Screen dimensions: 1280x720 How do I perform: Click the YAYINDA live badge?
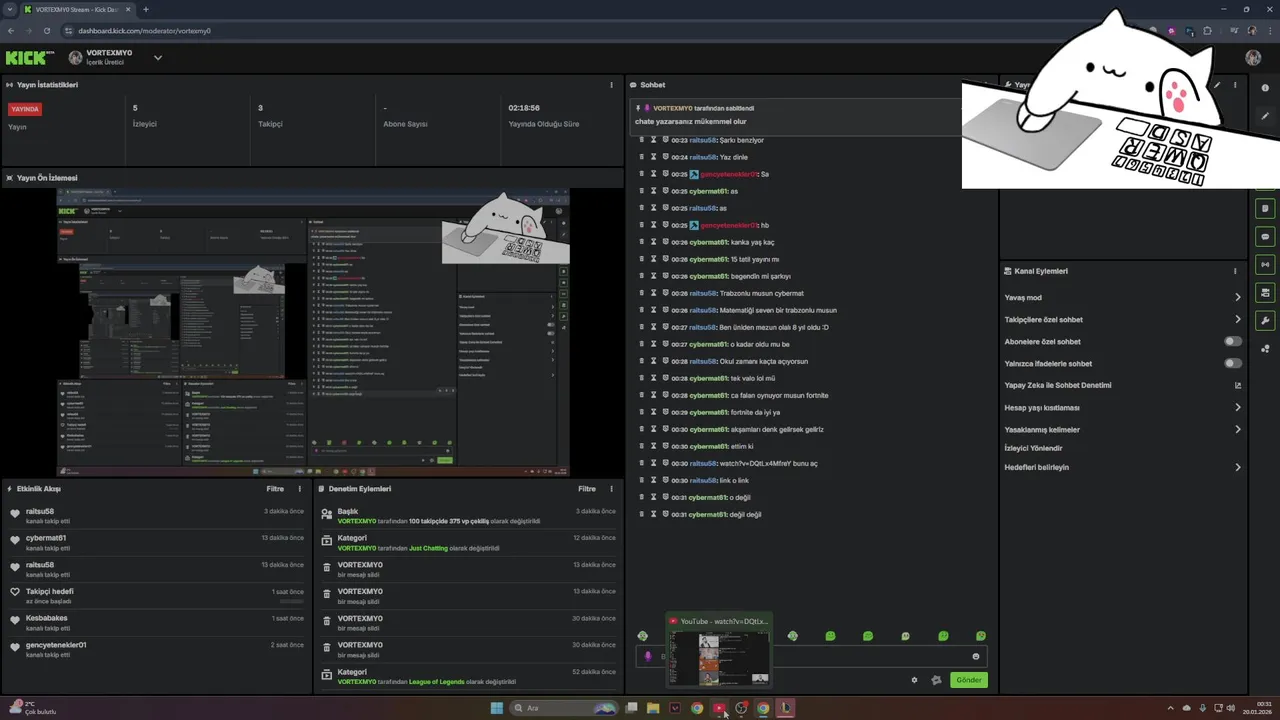coord(25,109)
